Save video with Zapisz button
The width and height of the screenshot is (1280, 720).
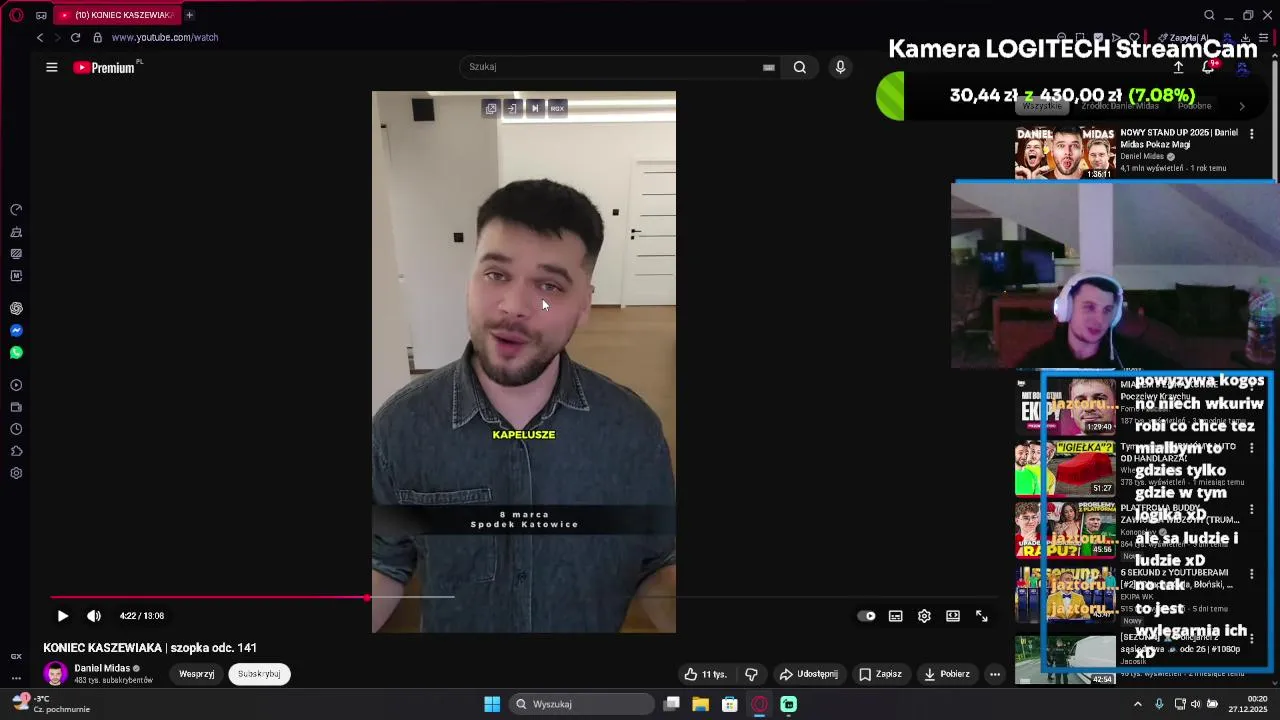(880, 674)
